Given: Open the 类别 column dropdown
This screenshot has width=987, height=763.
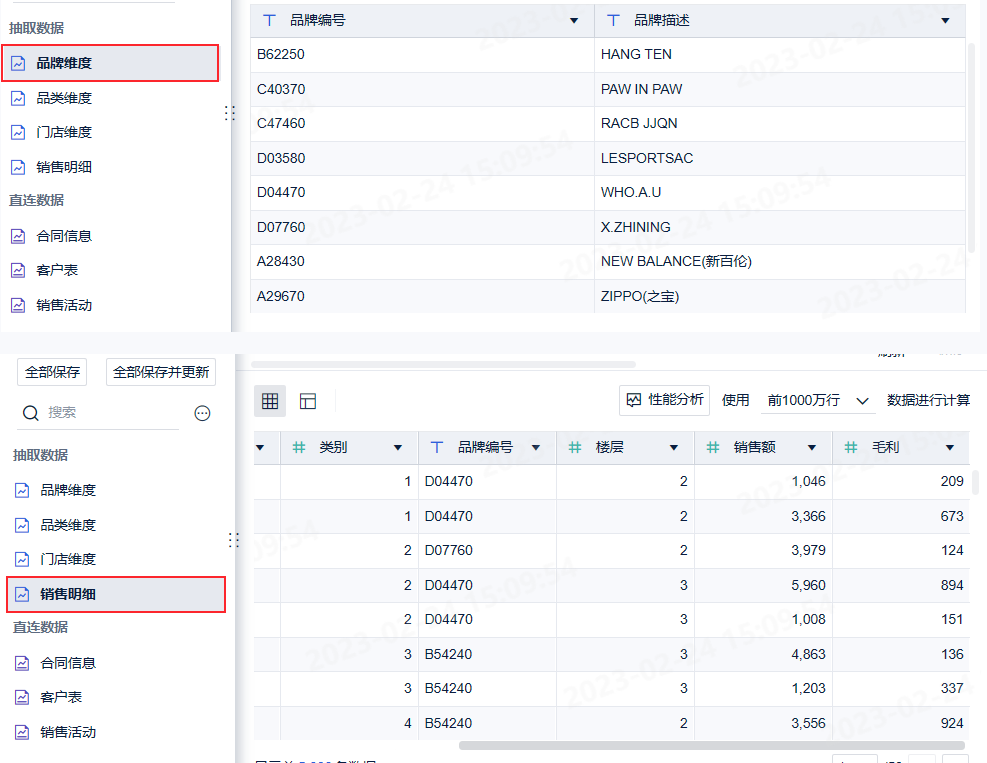Looking at the screenshot, I should pos(398,448).
